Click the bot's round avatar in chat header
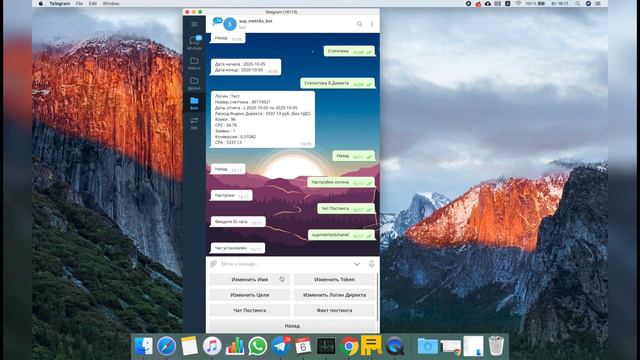640x360 pixels. pos(230,24)
